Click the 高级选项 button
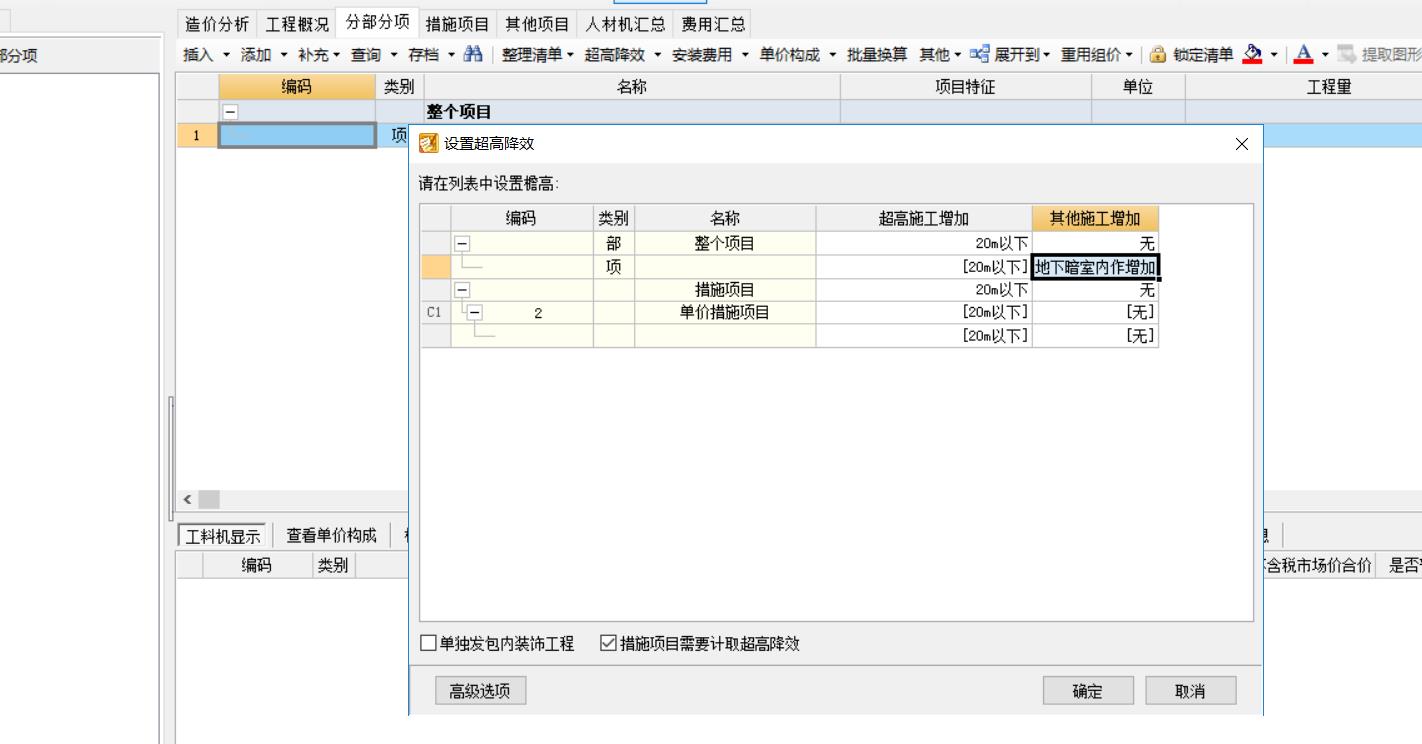 [481, 691]
